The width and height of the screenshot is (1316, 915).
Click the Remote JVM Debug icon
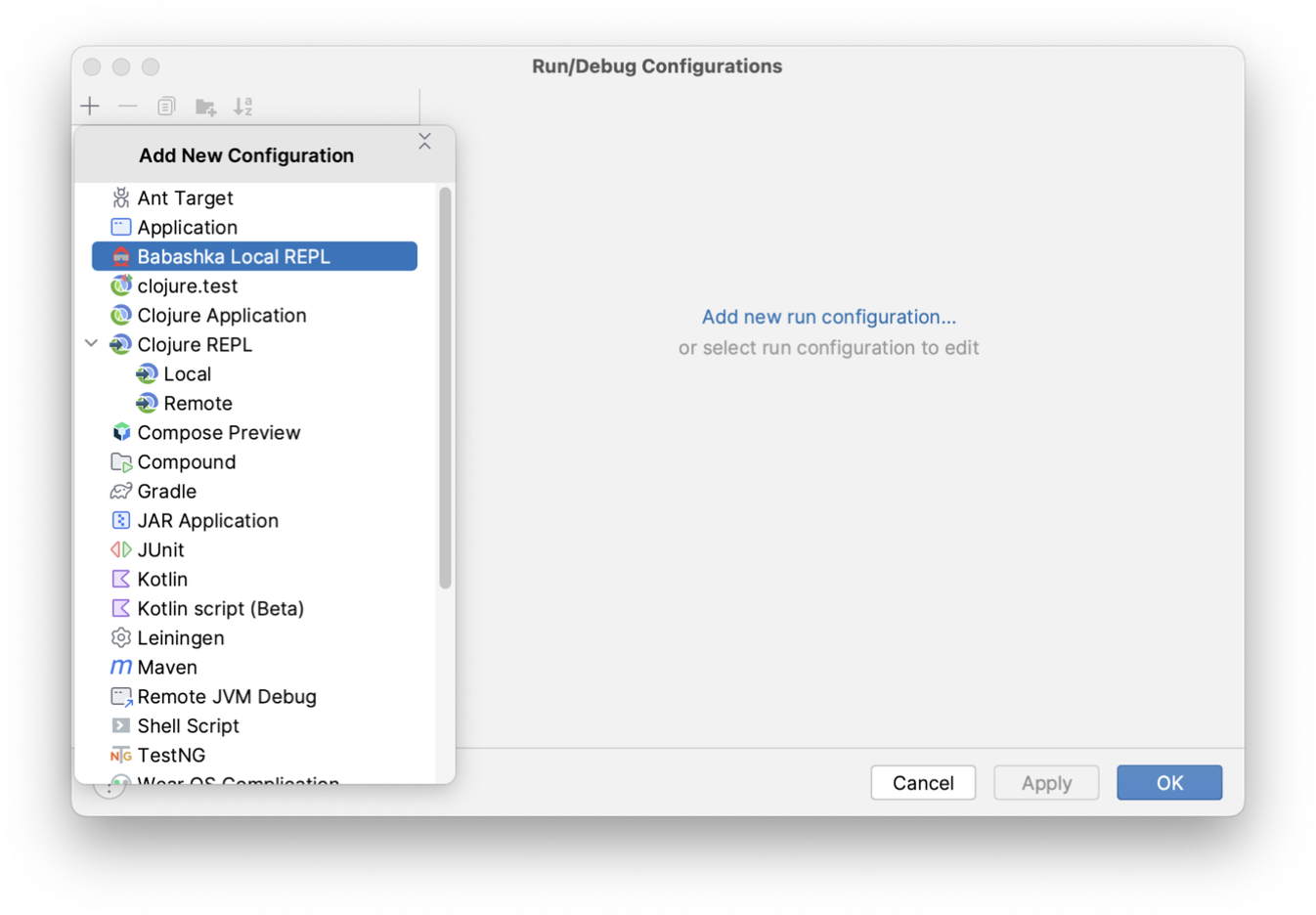tap(120, 696)
